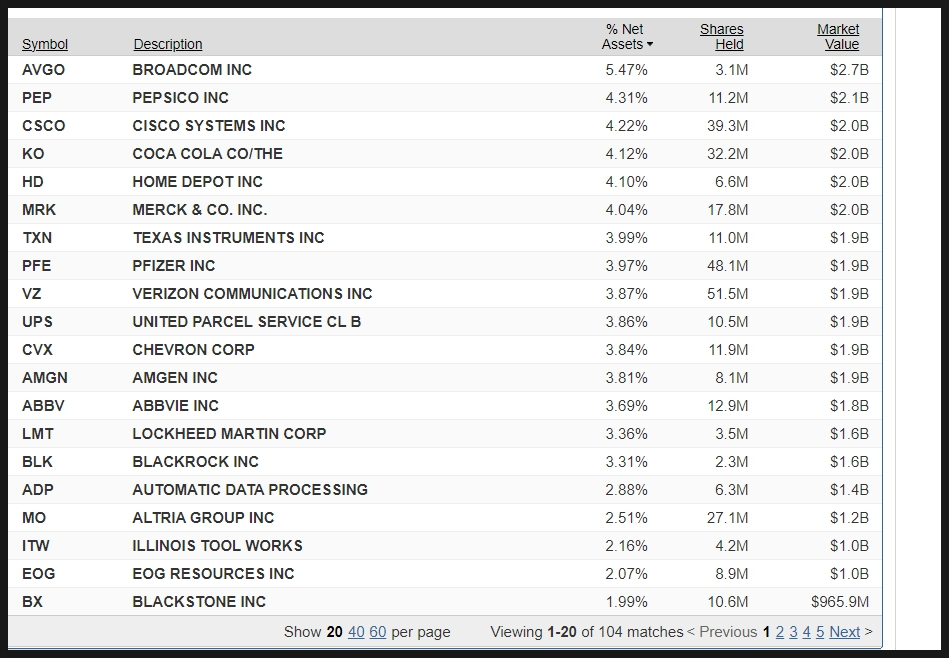Select Blackstone market value $965.9M
The width and height of the screenshot is (949, 658).
click(840, 602)
